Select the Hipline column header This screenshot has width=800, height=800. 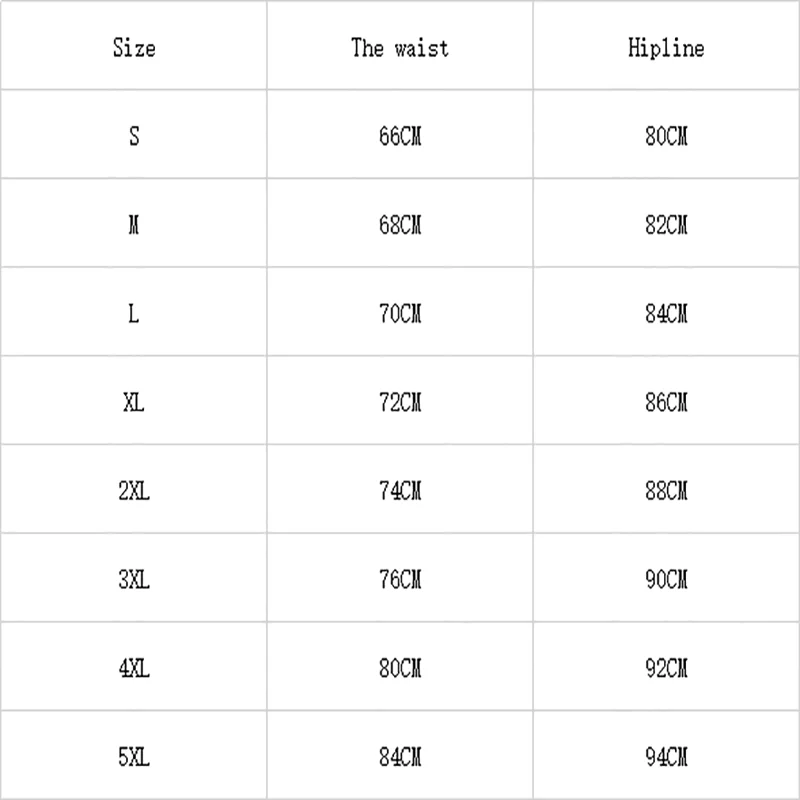(x=666, y=48)
